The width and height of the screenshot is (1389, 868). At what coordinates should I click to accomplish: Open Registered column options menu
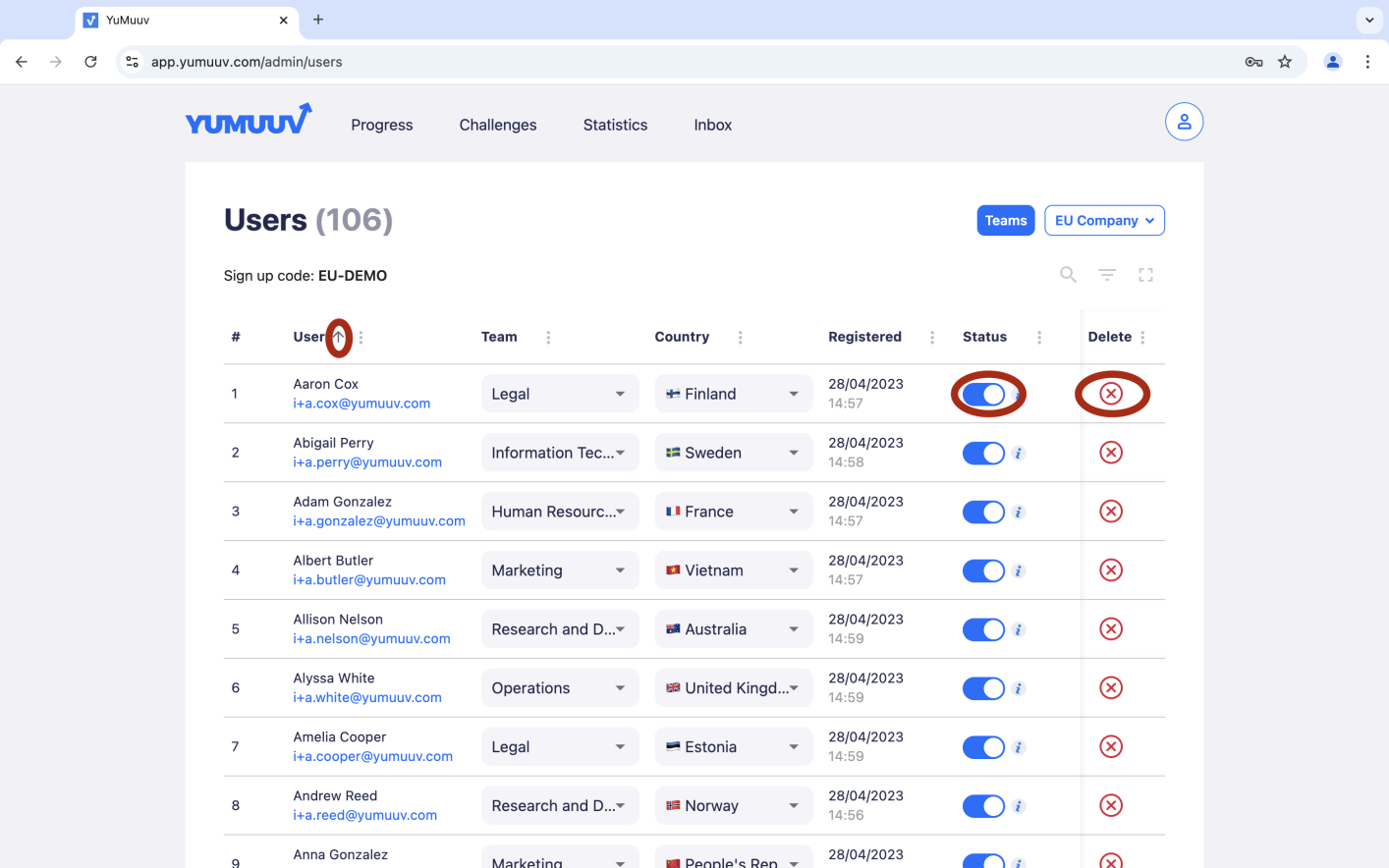pos(932,337)
